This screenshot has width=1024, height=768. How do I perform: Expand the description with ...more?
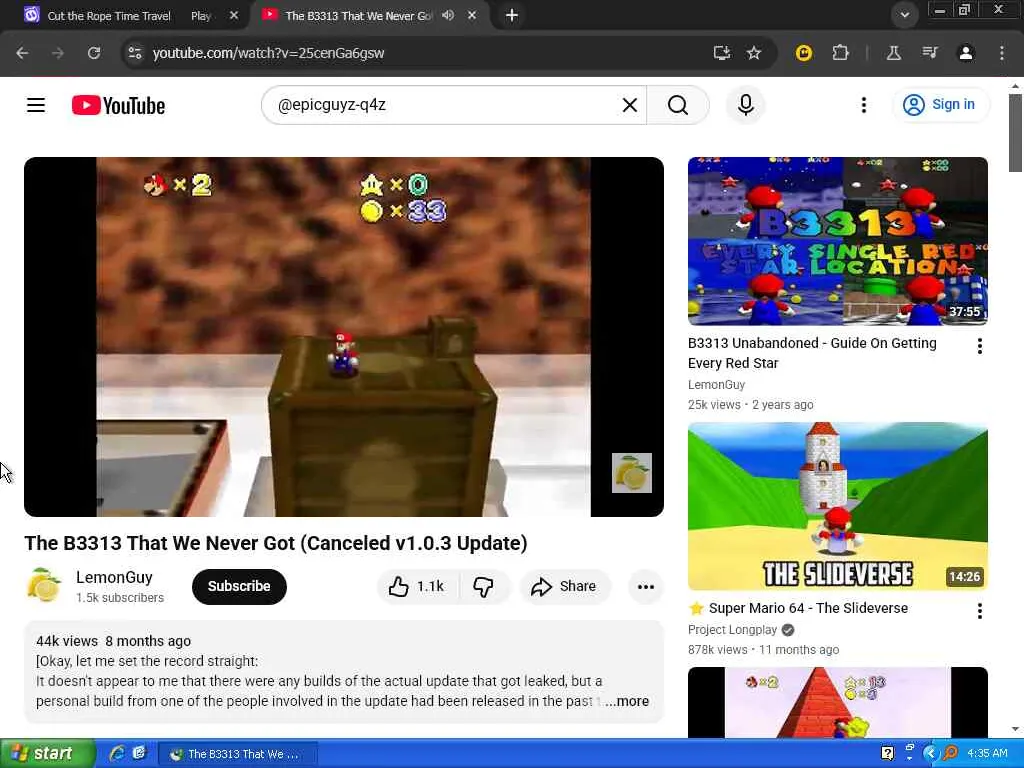tap(628, 701)
